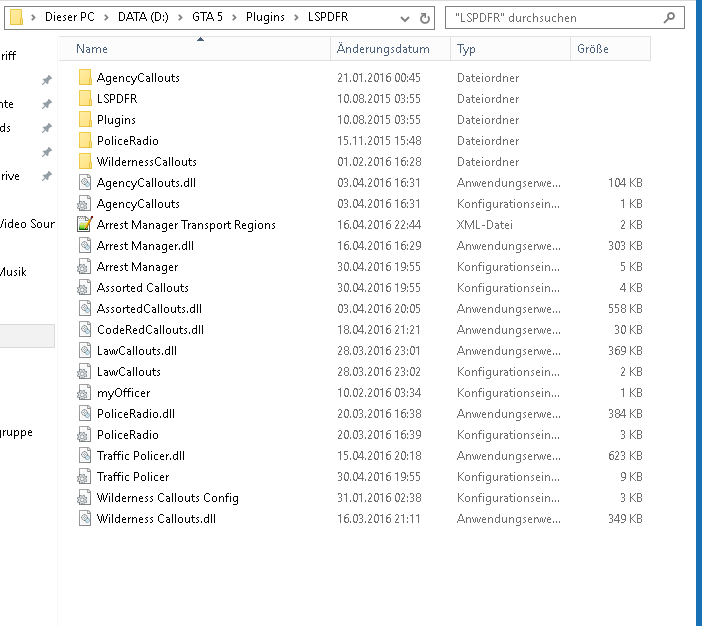Click the Arrest Manager Transport Regions XML icon
This screenshot has height=626, width=702.
85,224
